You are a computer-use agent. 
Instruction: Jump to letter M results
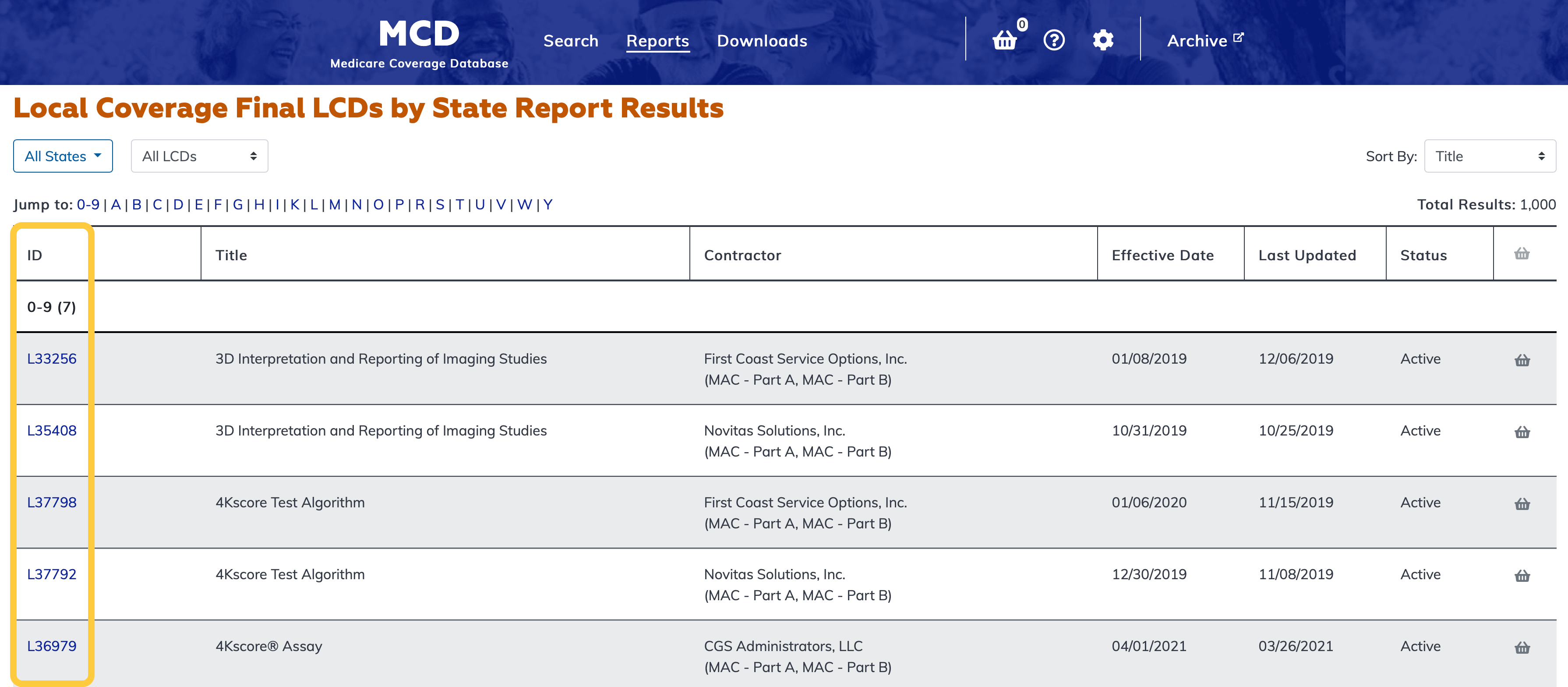coord(334,205)
